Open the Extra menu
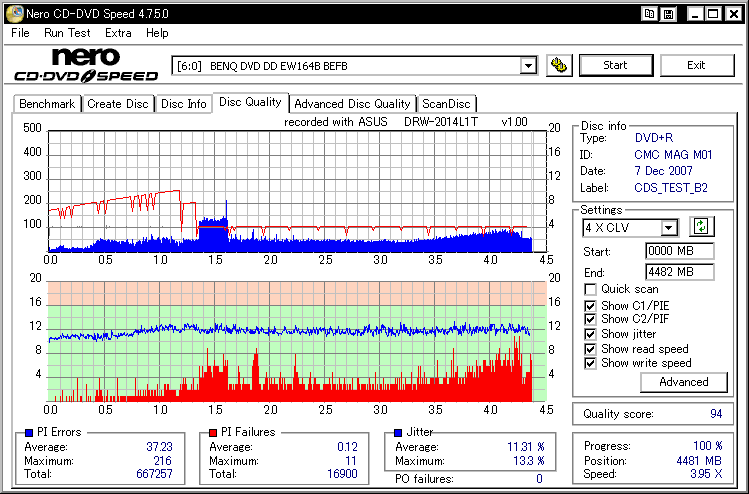The image size is (749, 494). click(118, 33)
